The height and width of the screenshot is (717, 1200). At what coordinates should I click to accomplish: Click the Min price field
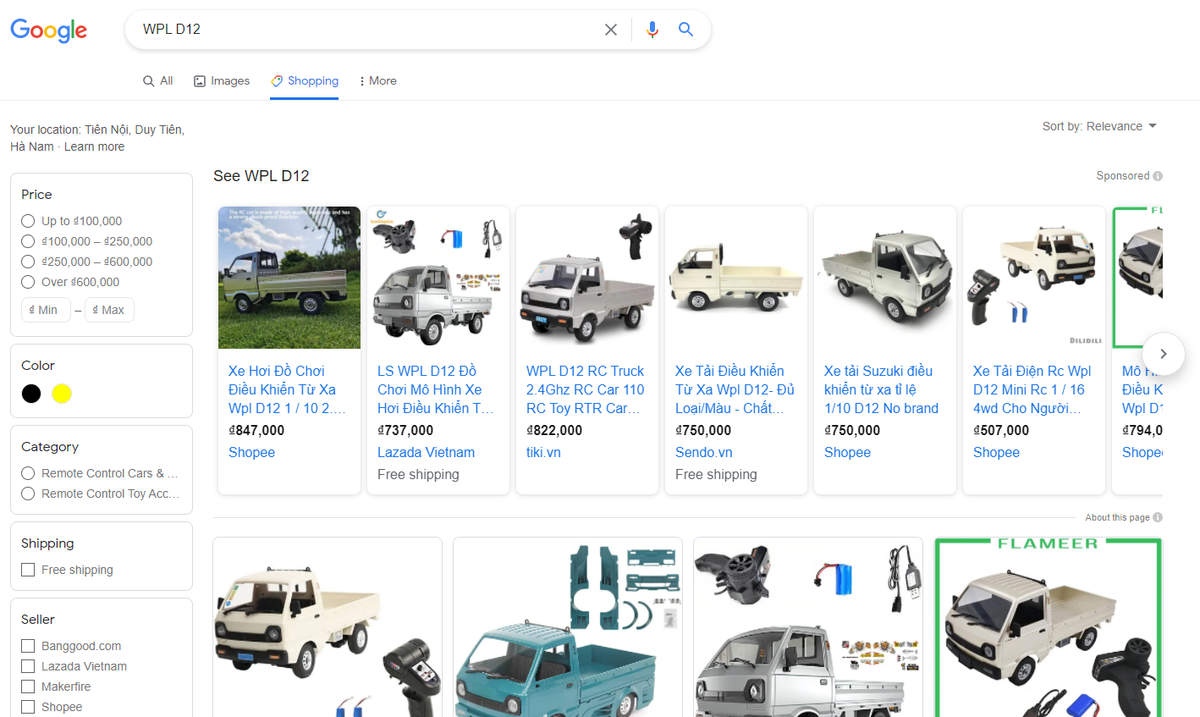(46, 310)
